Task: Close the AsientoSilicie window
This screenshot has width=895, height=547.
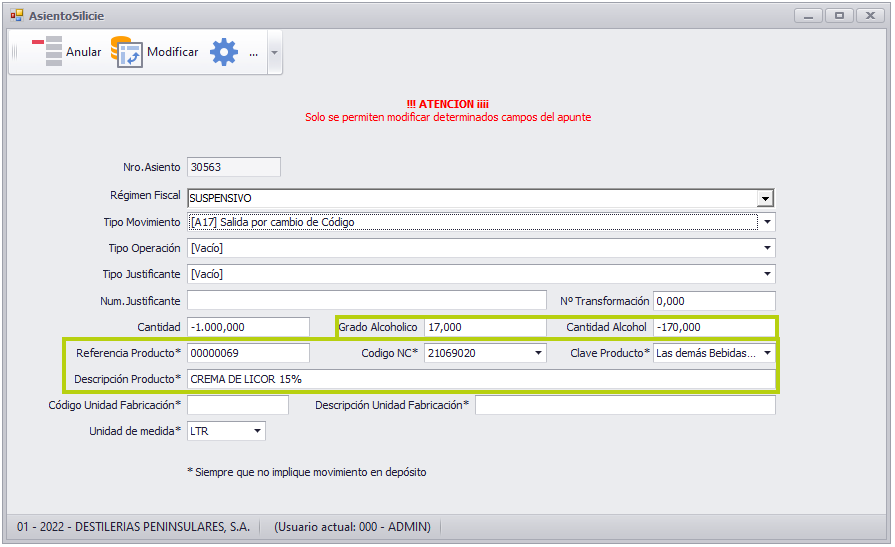Action: click(870, 15)
